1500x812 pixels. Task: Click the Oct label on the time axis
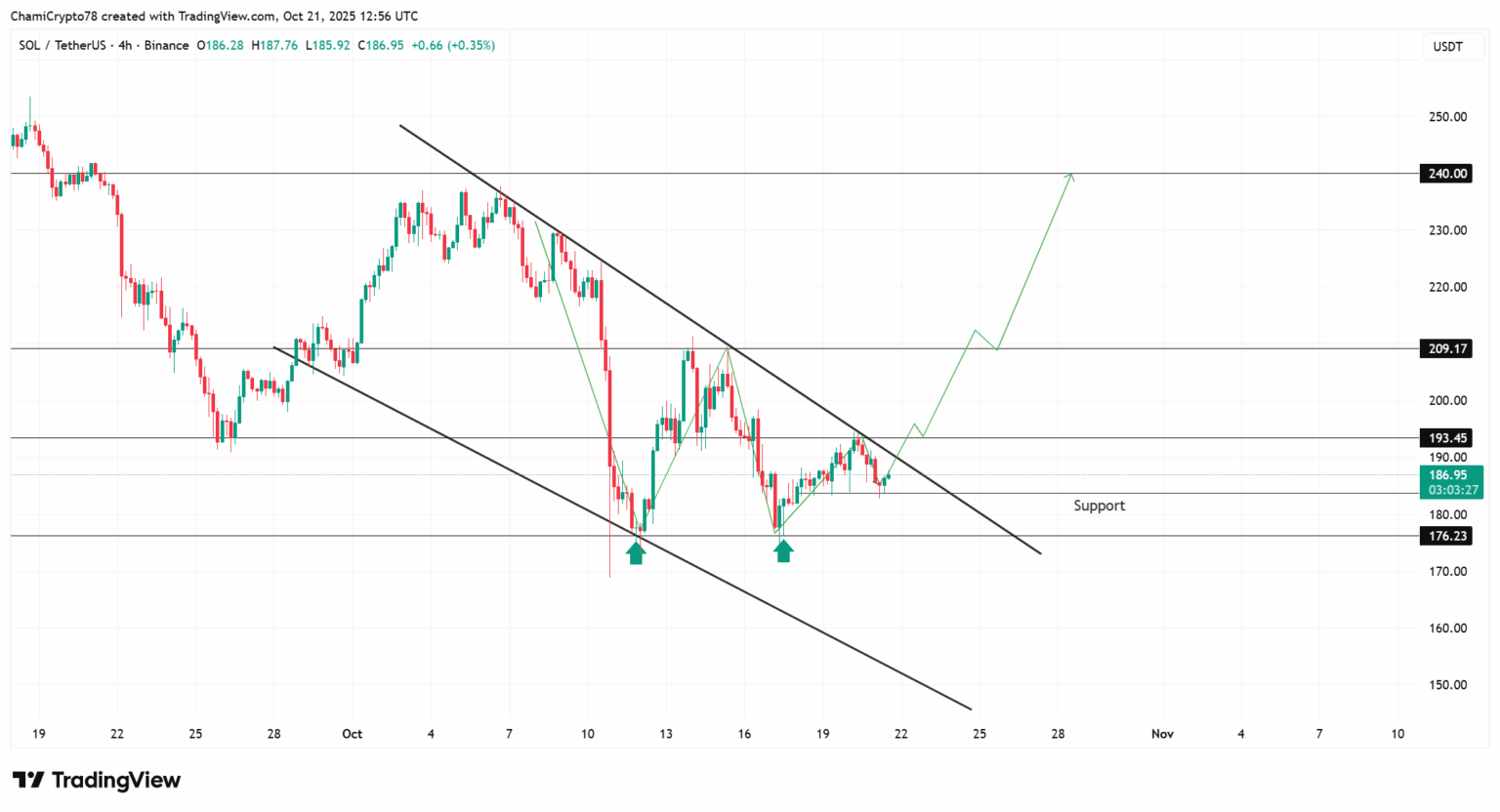coord(353,734)
